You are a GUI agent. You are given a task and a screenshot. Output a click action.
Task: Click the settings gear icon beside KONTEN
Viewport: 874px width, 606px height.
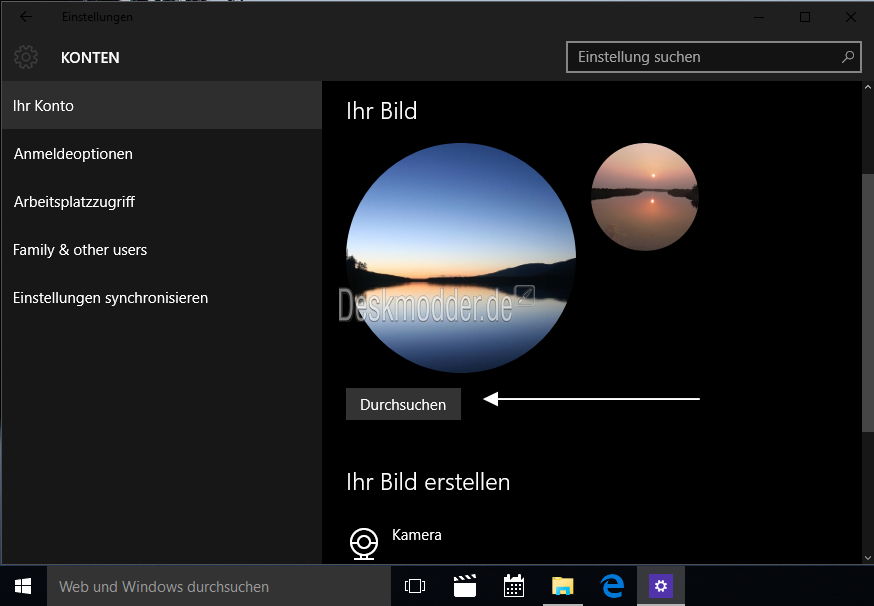click(26, 57)
